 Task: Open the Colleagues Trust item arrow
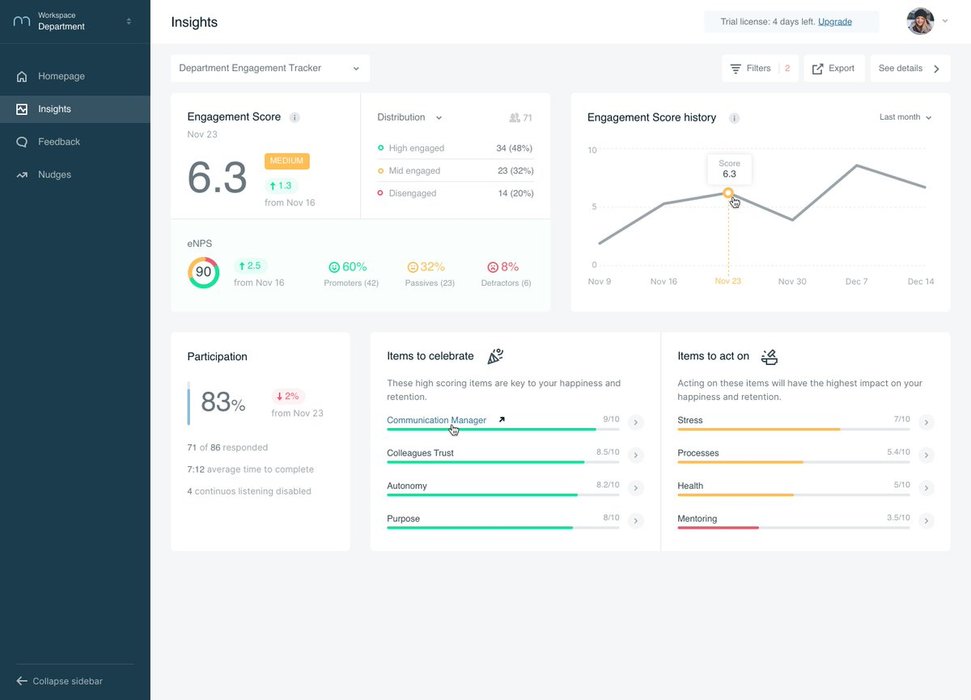[636, 456]
